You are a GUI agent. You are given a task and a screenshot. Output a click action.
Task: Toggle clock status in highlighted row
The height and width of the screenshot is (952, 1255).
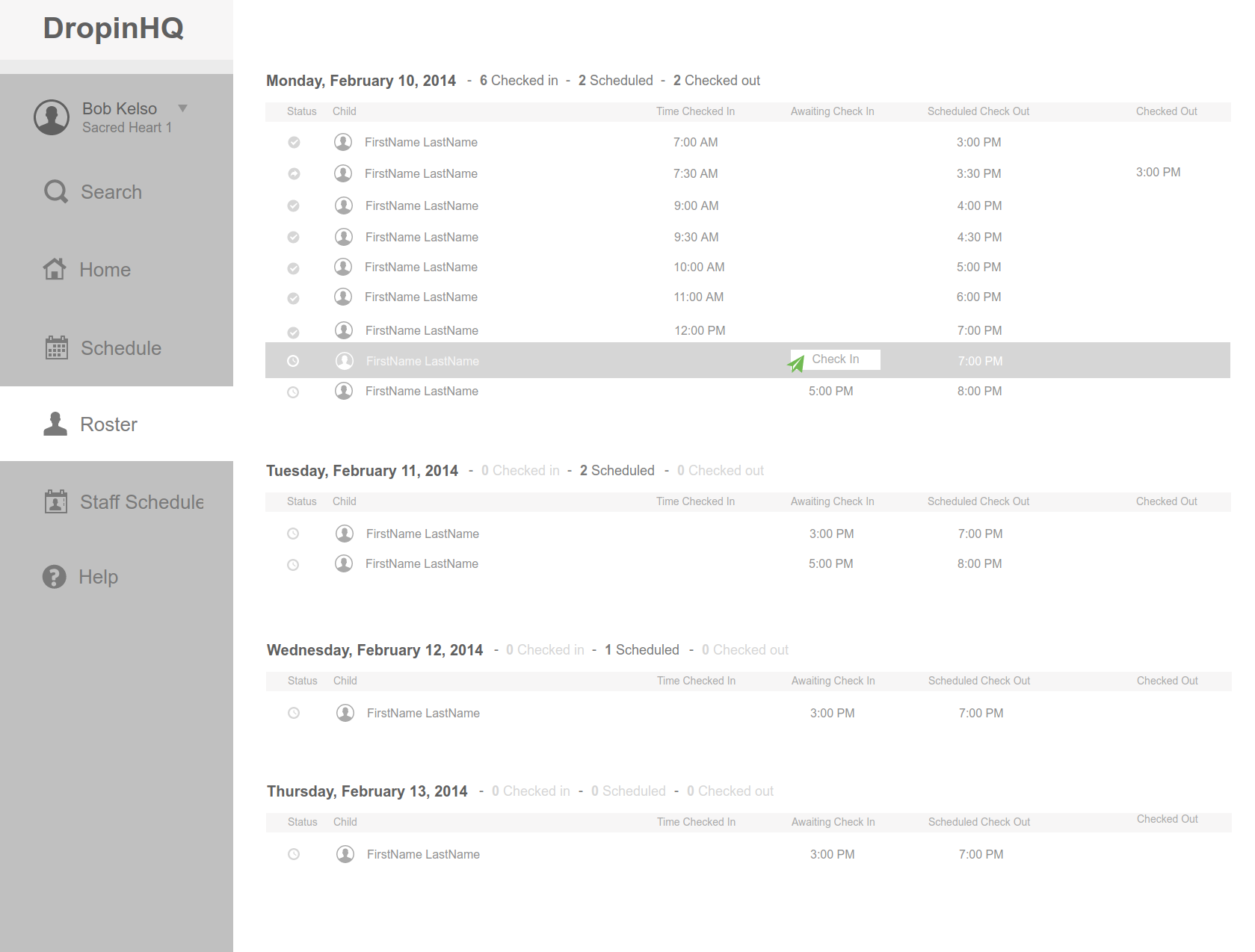coord(293,361)
